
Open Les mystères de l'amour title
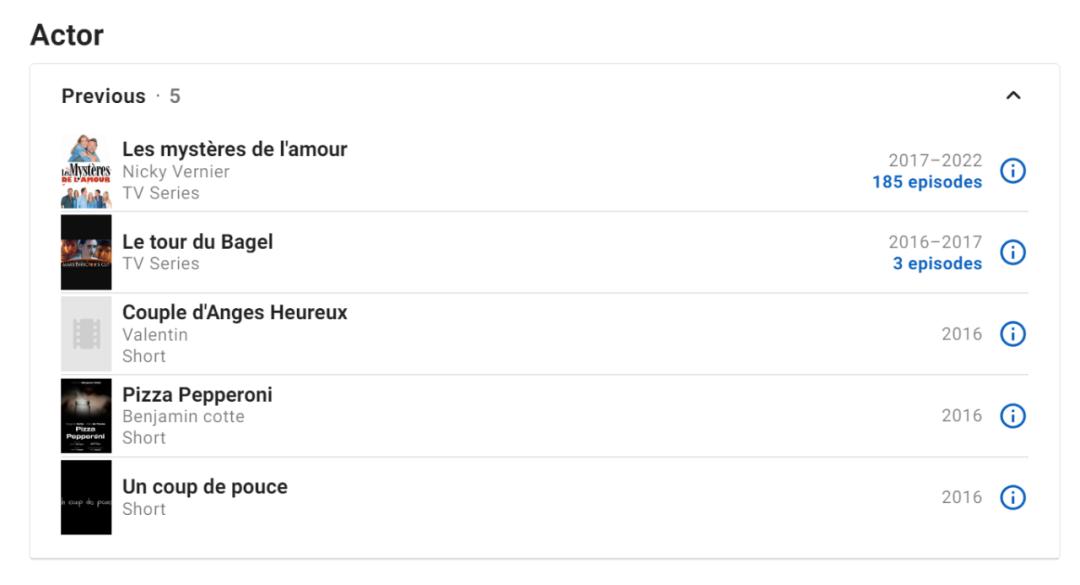(235, 150)
